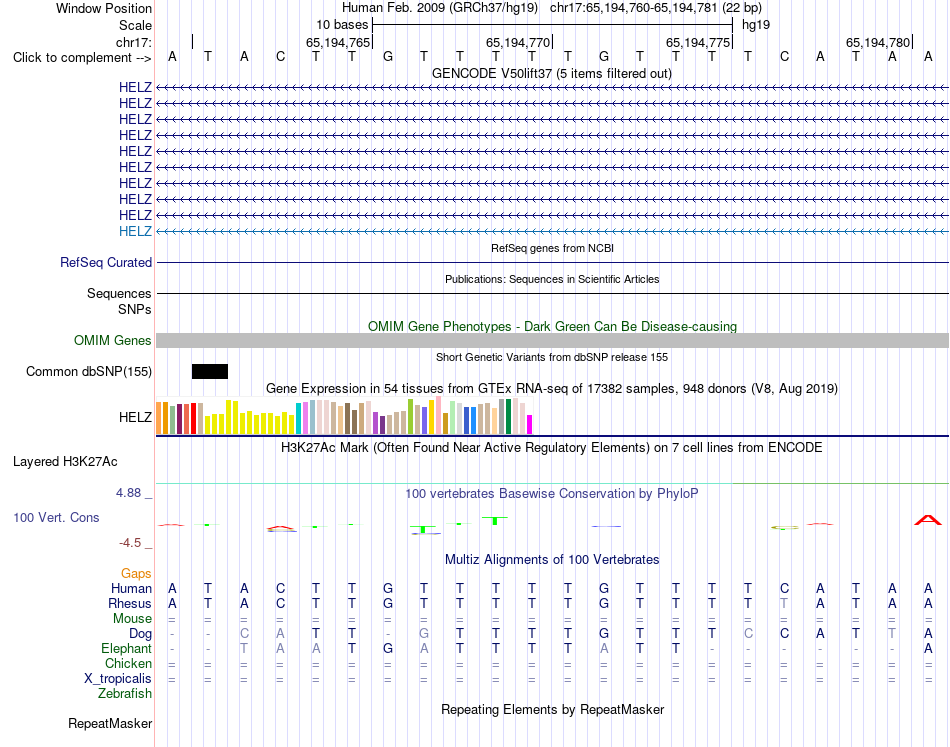Open '100 vertebrates Basewise Conservation by PhyloP' title
The image size is (950, 747).
[x=551, y=494]
